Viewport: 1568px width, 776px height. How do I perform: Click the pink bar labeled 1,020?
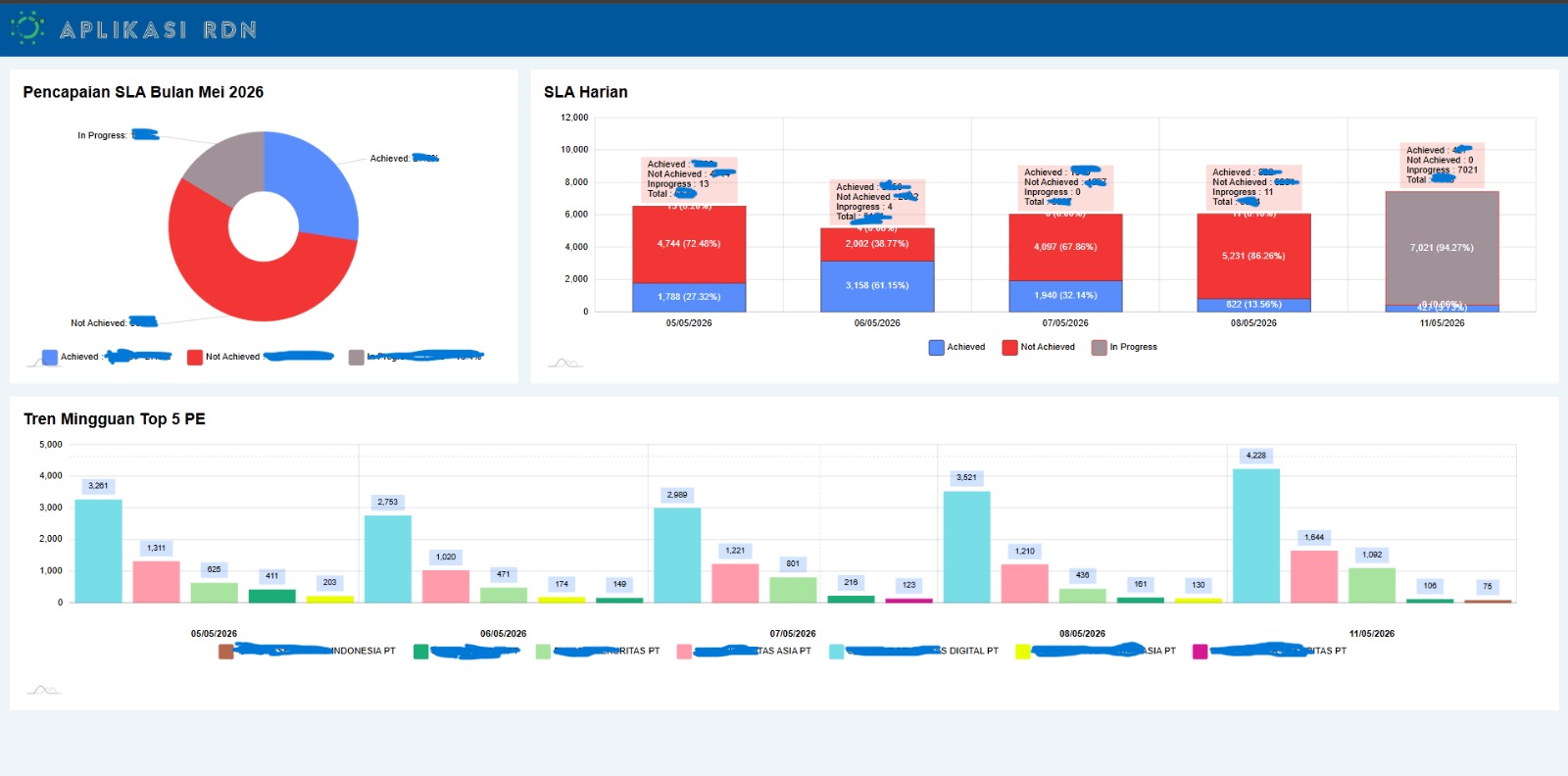[446, 586]
